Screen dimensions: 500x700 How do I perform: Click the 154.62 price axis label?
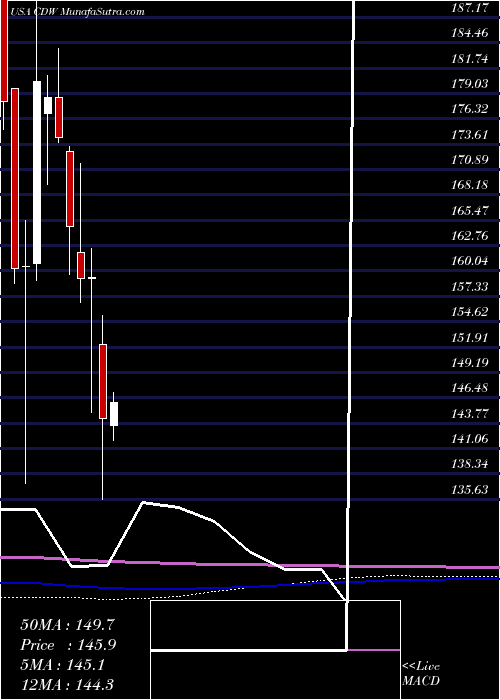point(468,312)
